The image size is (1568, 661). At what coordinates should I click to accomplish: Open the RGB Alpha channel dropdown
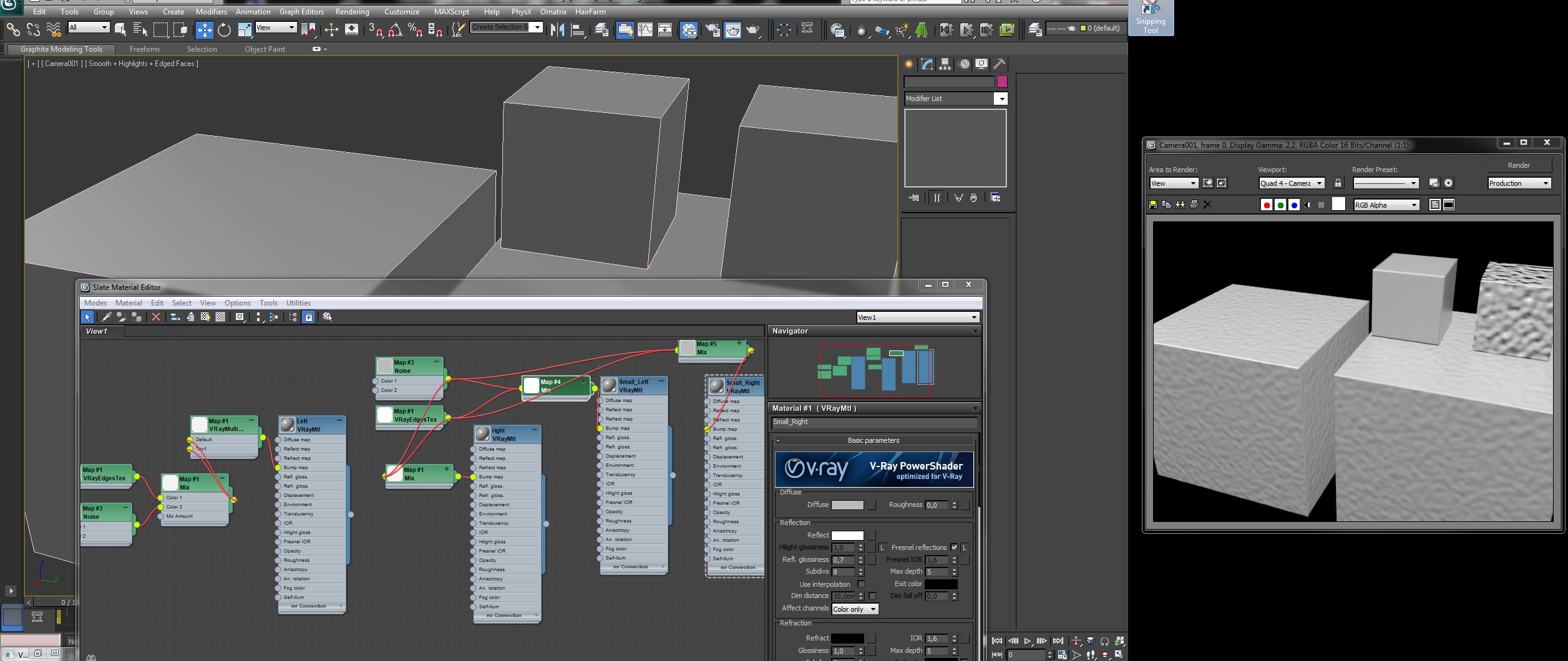1386,205
